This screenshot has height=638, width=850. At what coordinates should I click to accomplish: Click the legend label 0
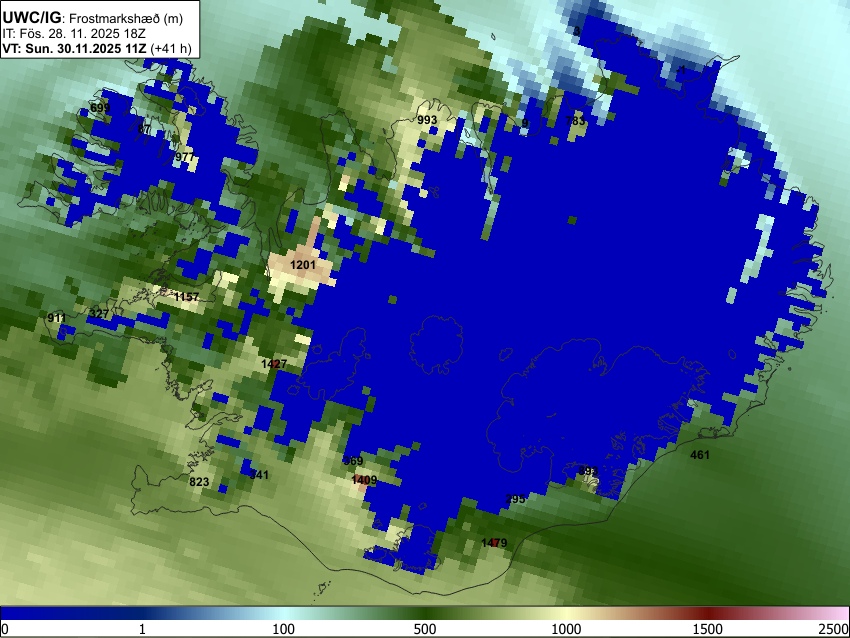click(5, 629)
